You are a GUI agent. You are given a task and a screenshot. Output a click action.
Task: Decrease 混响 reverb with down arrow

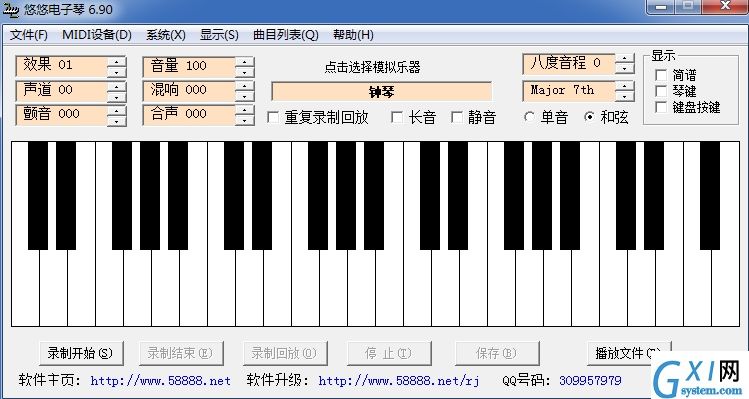point(245,96)
